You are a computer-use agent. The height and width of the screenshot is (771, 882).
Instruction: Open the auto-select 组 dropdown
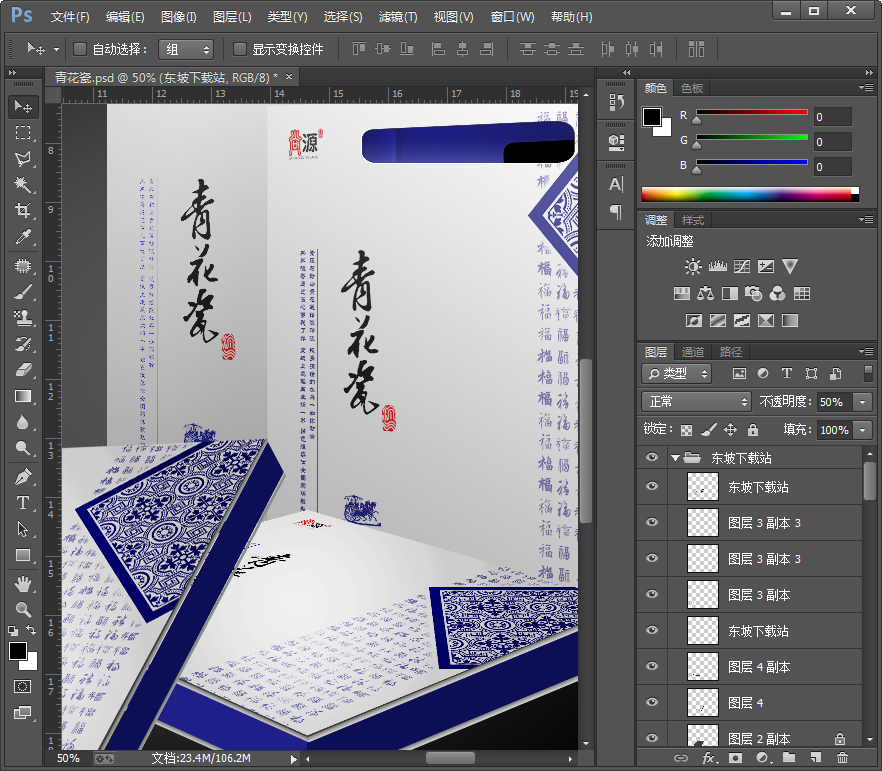[187, 49]
